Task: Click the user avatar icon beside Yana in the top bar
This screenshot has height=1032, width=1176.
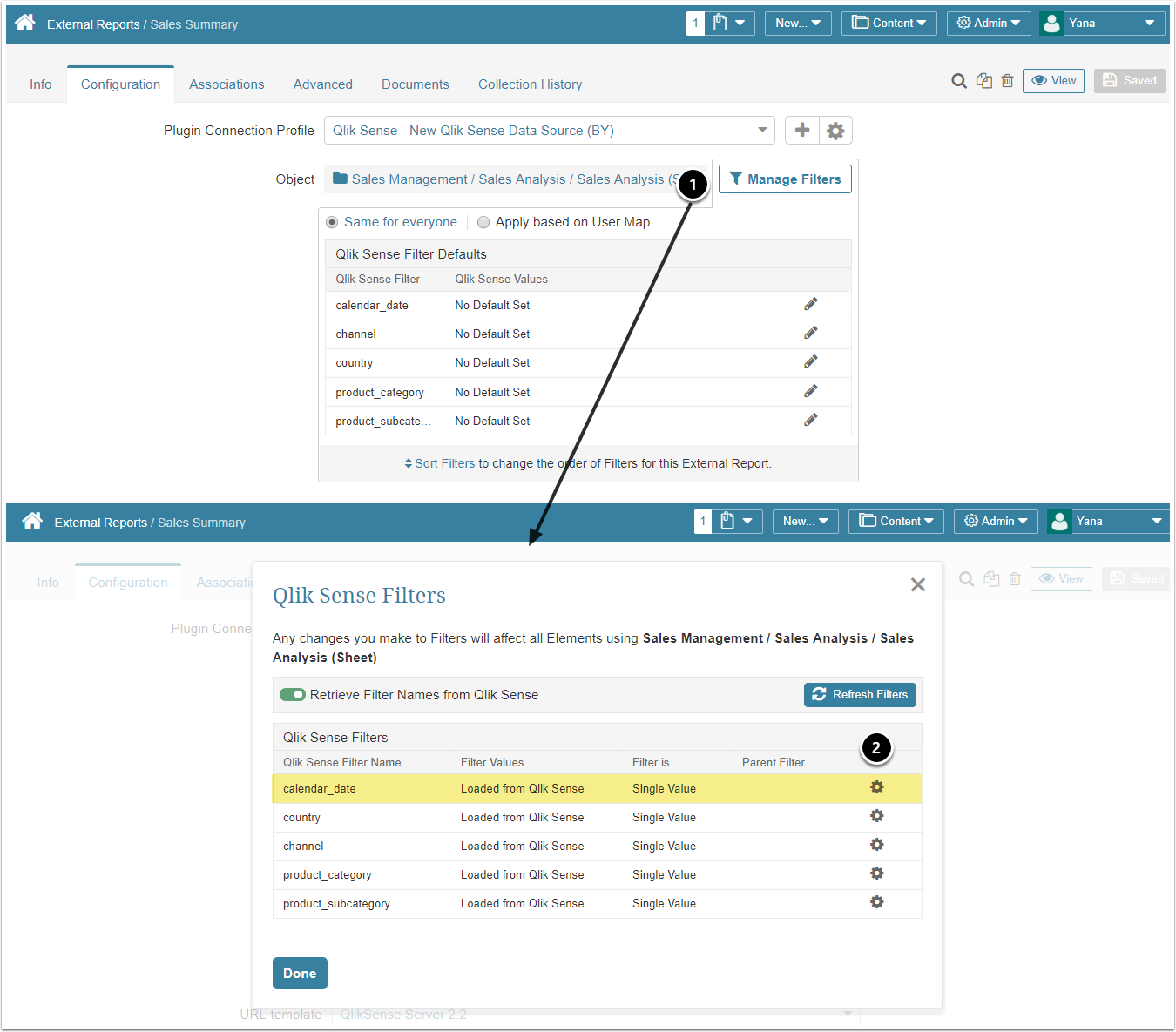Action: 1052,24
